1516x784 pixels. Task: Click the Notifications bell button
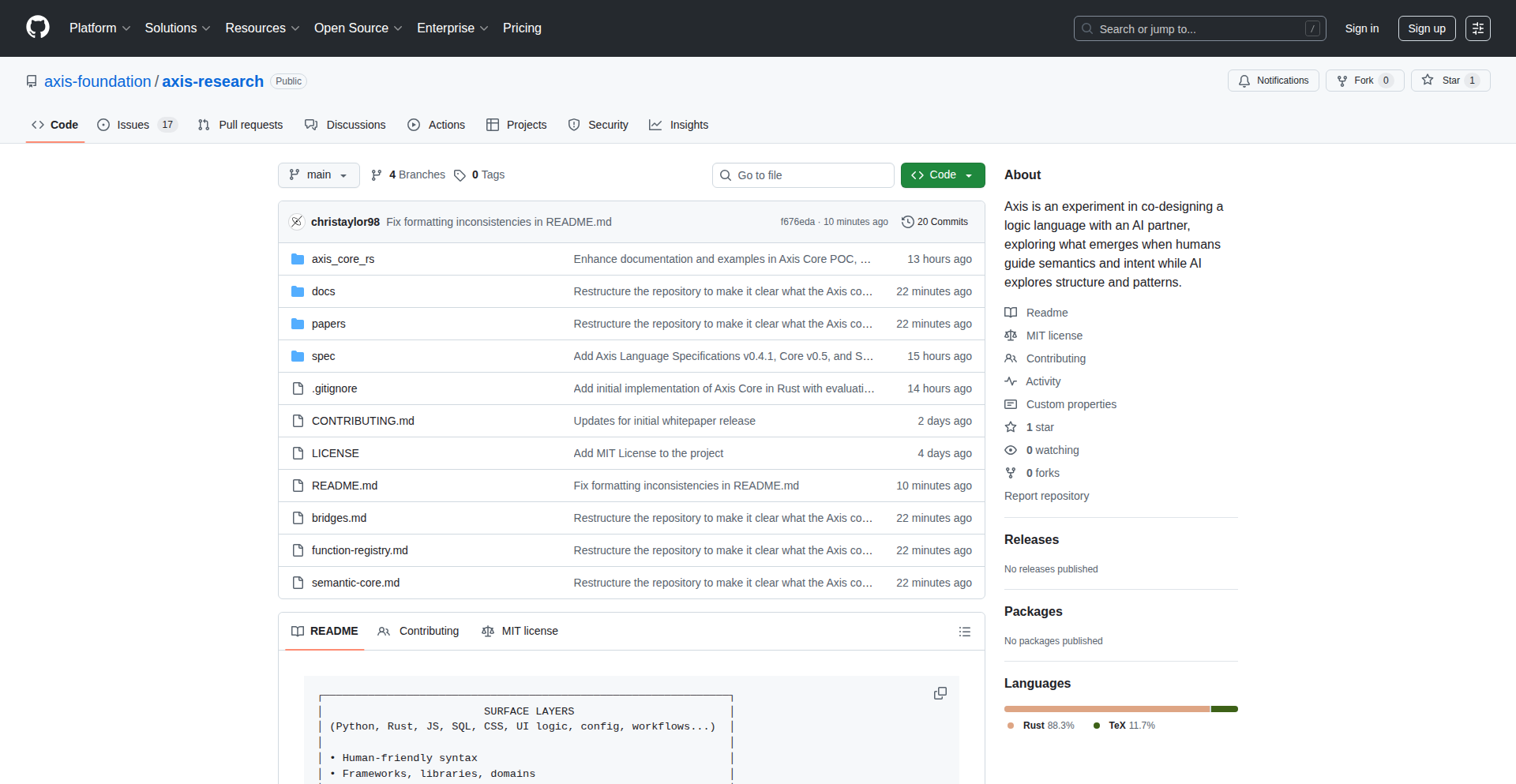click(x=1273, y=81)
